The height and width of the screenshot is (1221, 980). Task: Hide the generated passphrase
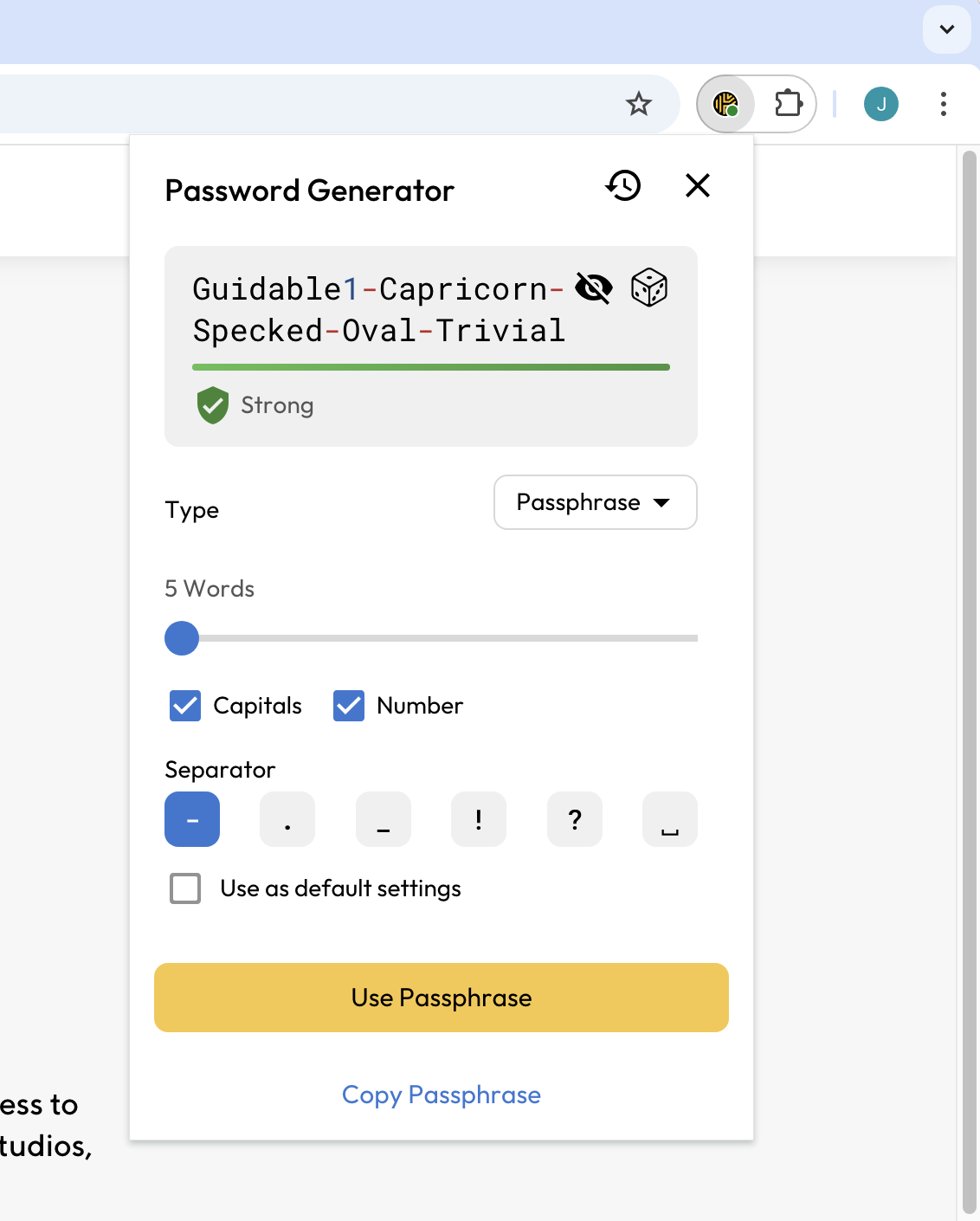coord(594,287)
